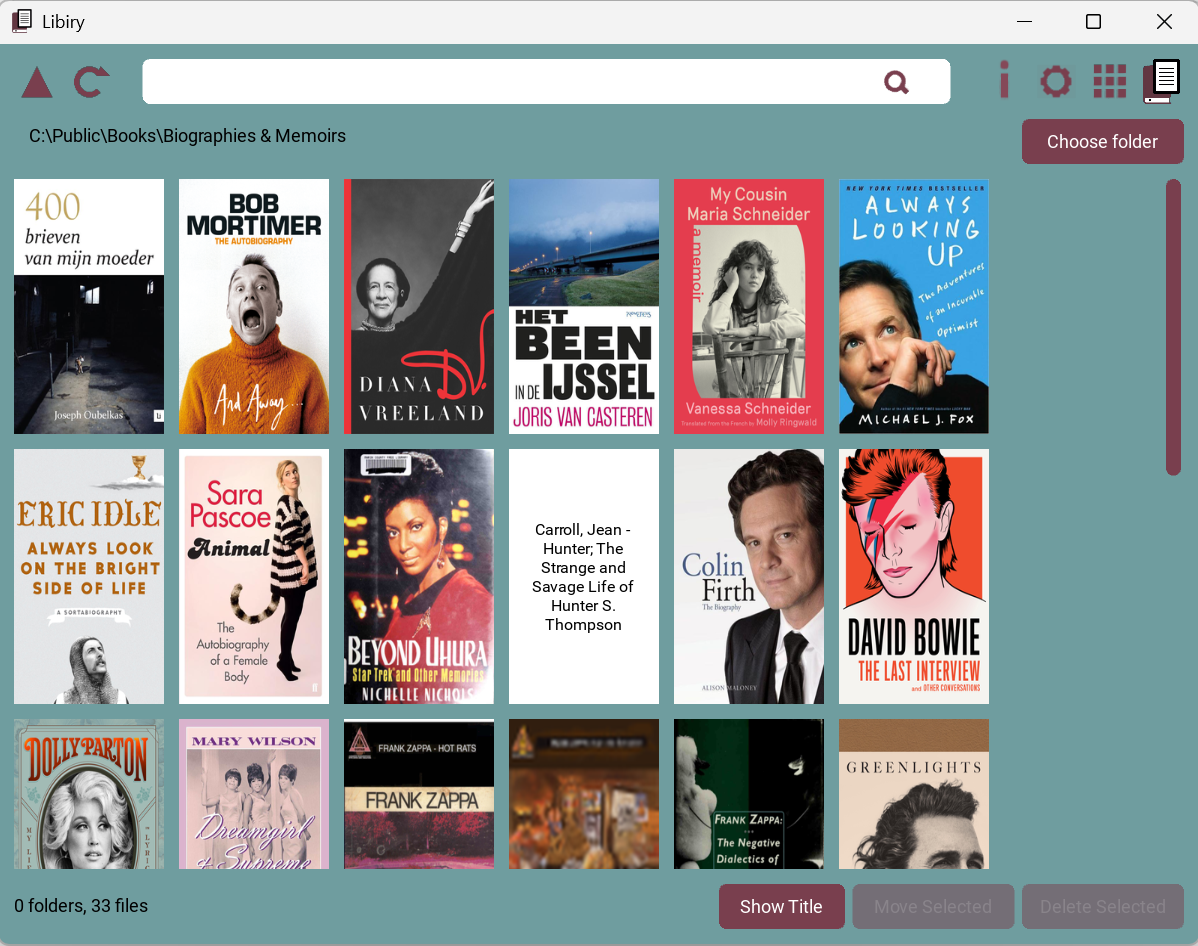Click the Beyond Uhura book cover
The height and width of the screenshot is (946, 1198).
pos(419,576)
